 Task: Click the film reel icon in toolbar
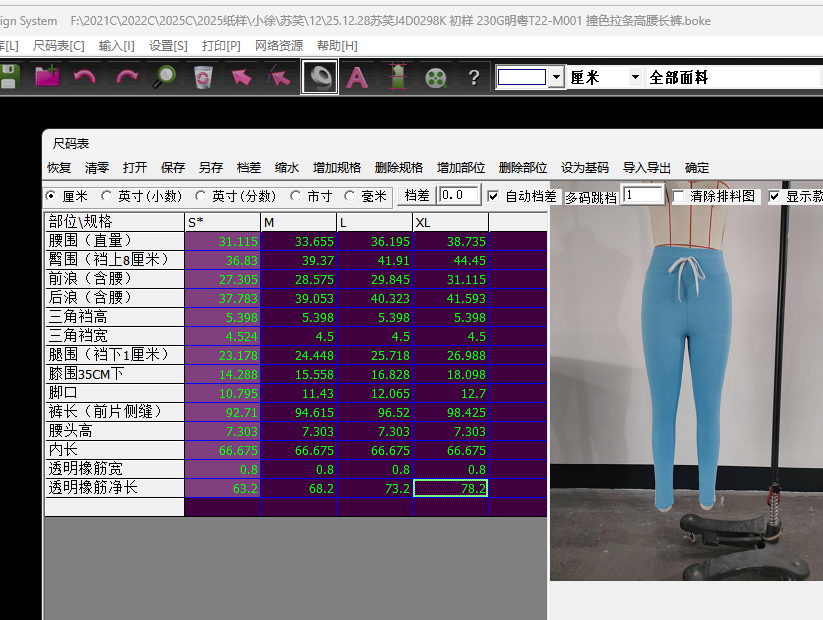(x=435, y=77)
